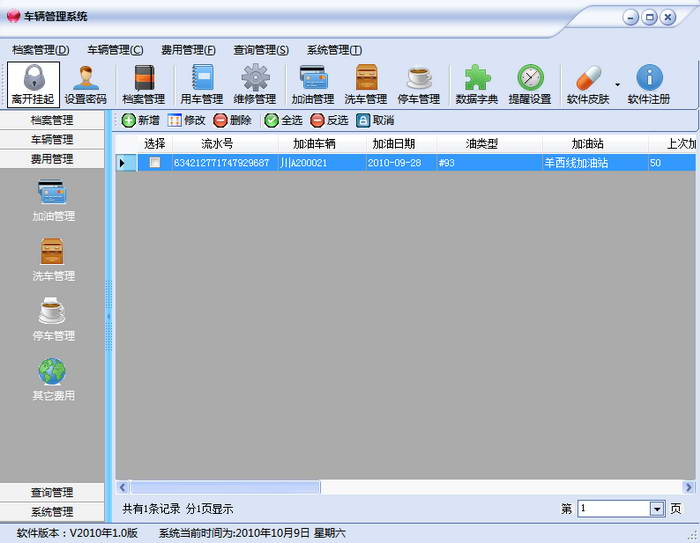Viewport: 700px width, 543px height.
Task: Click 删除 red delete button
Action: pyautogui.click(x=232, y=120)
